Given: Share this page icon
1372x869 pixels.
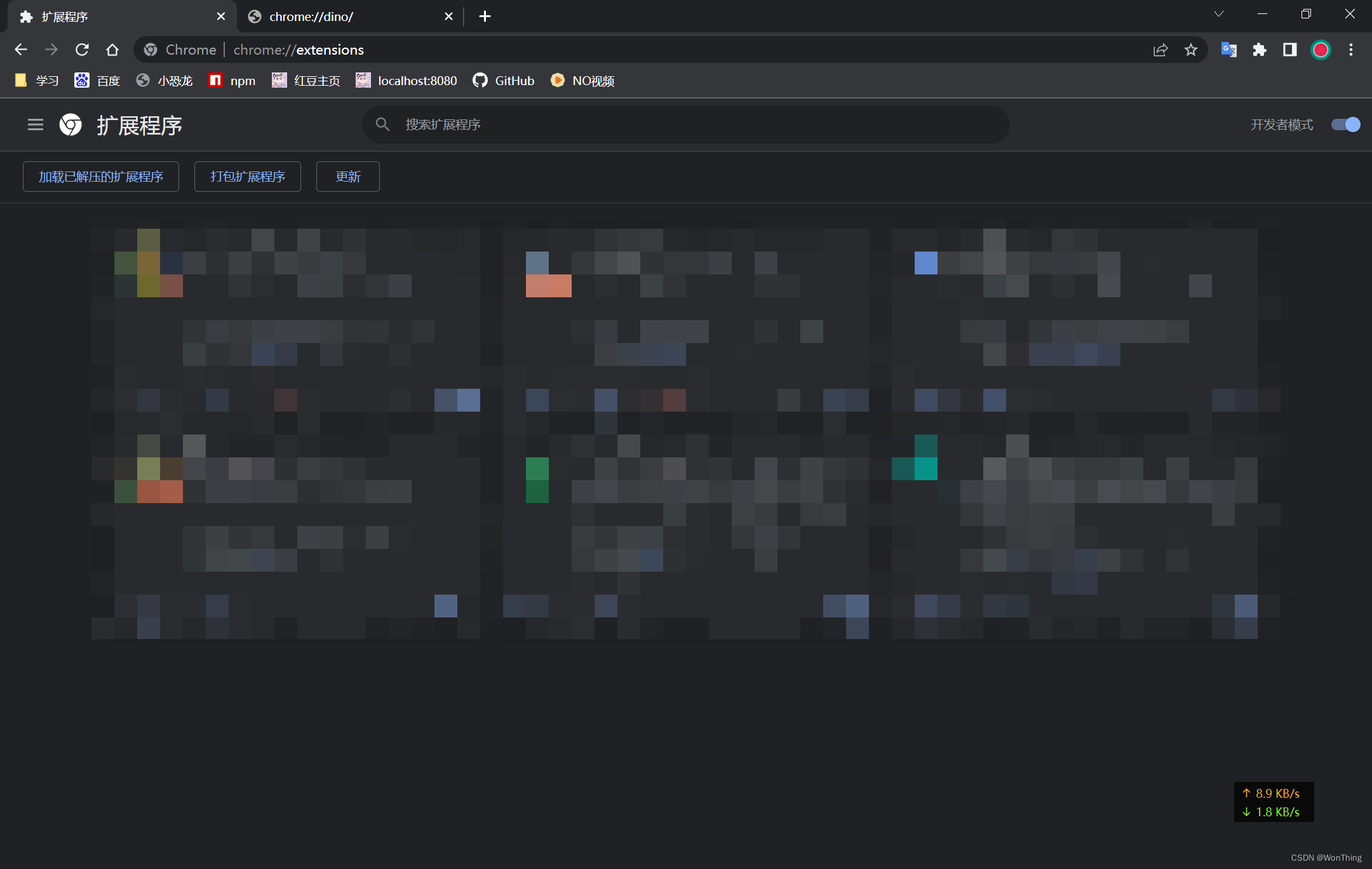Looking at the screenshot, I should coord(1160,50).
